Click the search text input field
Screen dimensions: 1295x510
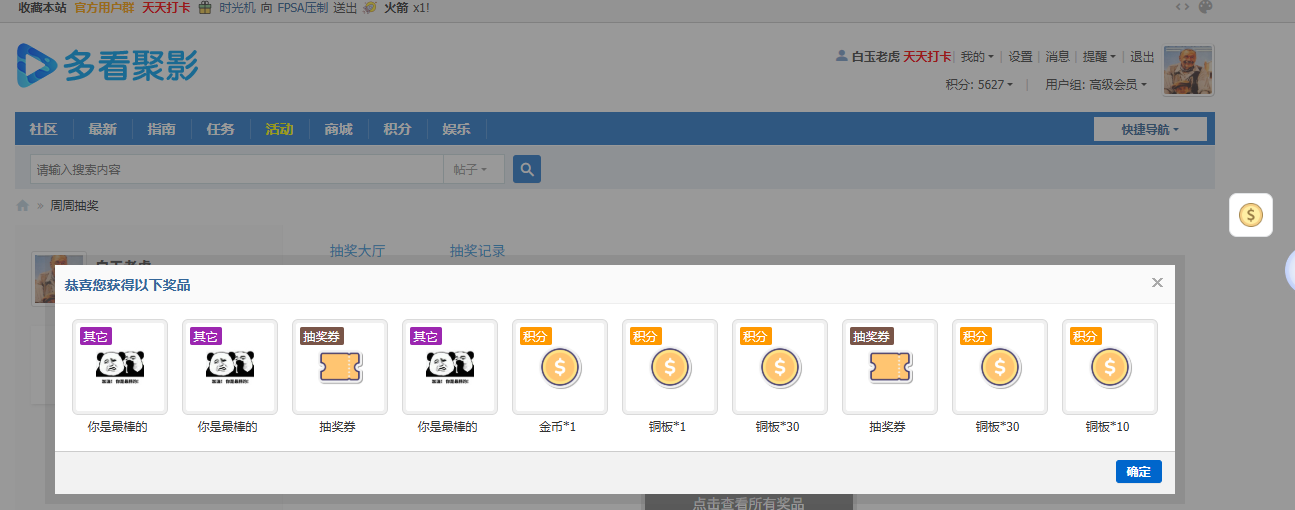coord(237,170)
